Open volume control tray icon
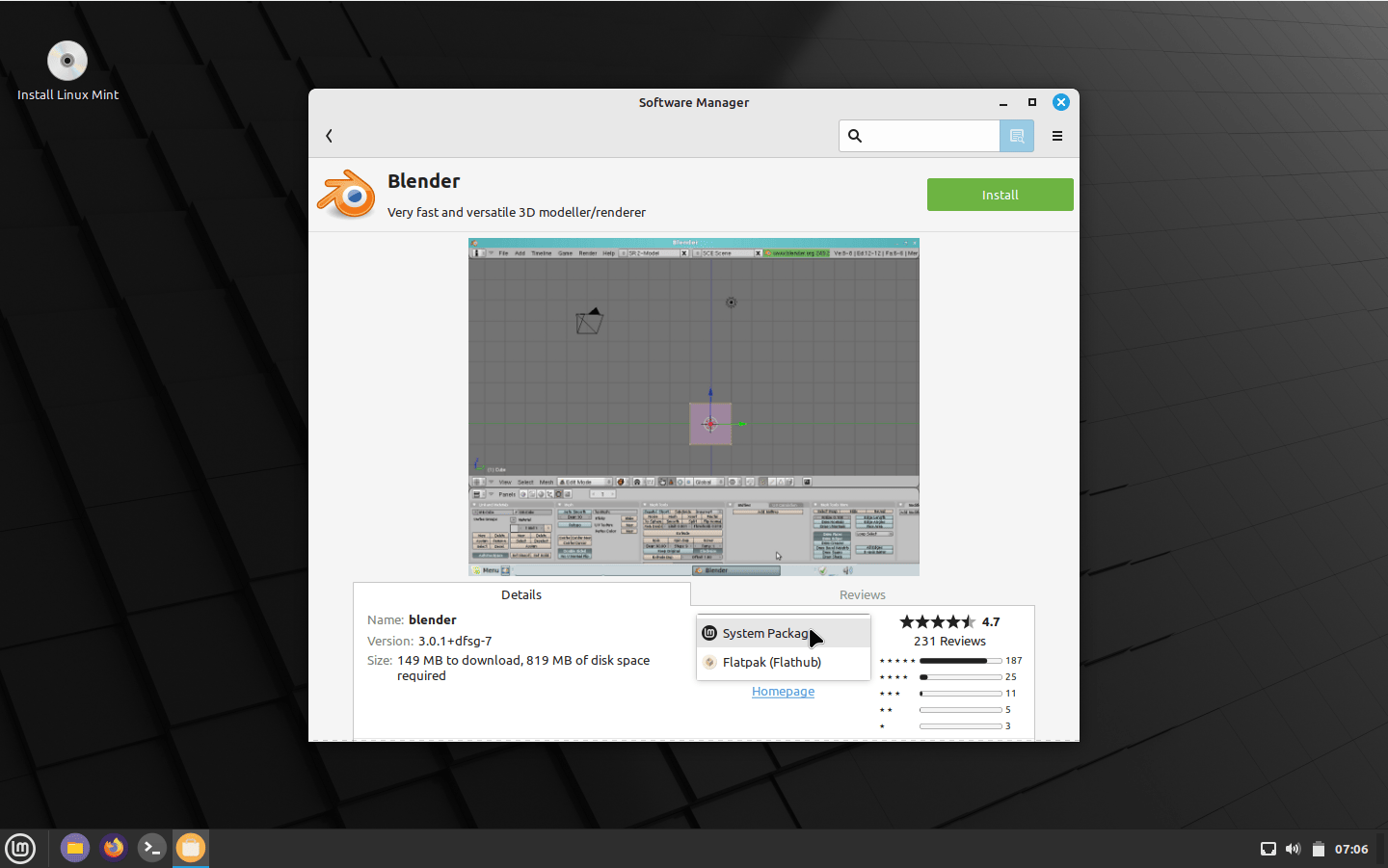Image resolution: width=1388 pixels, height=868 pixels. tap(1294, 849)
